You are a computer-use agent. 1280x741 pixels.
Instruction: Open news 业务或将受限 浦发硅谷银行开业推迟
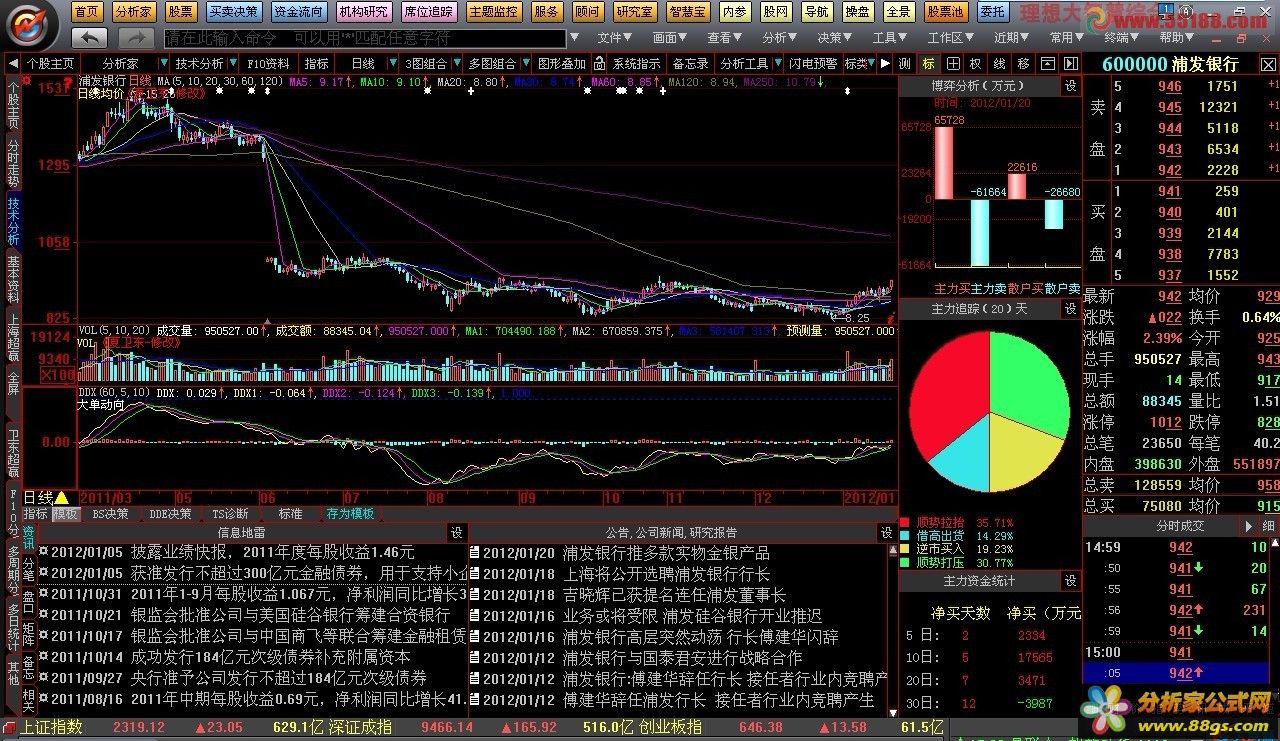(x=692, y=616)
